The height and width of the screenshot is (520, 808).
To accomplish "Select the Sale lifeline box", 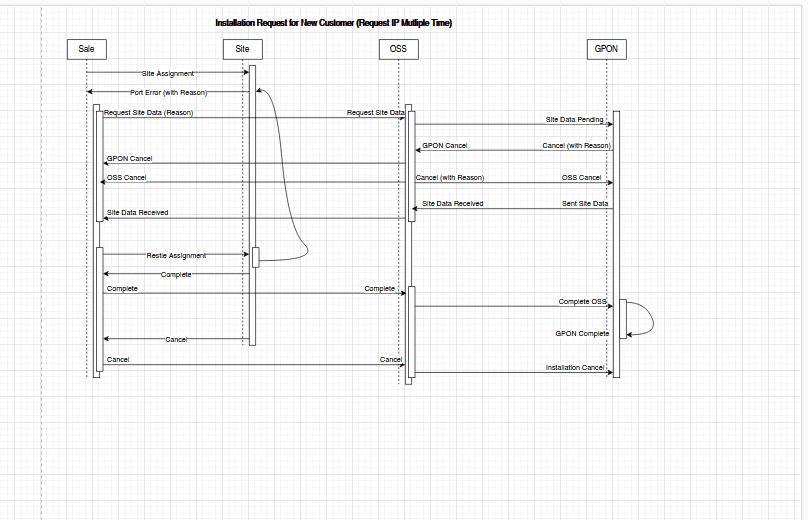I will (87, 49).
